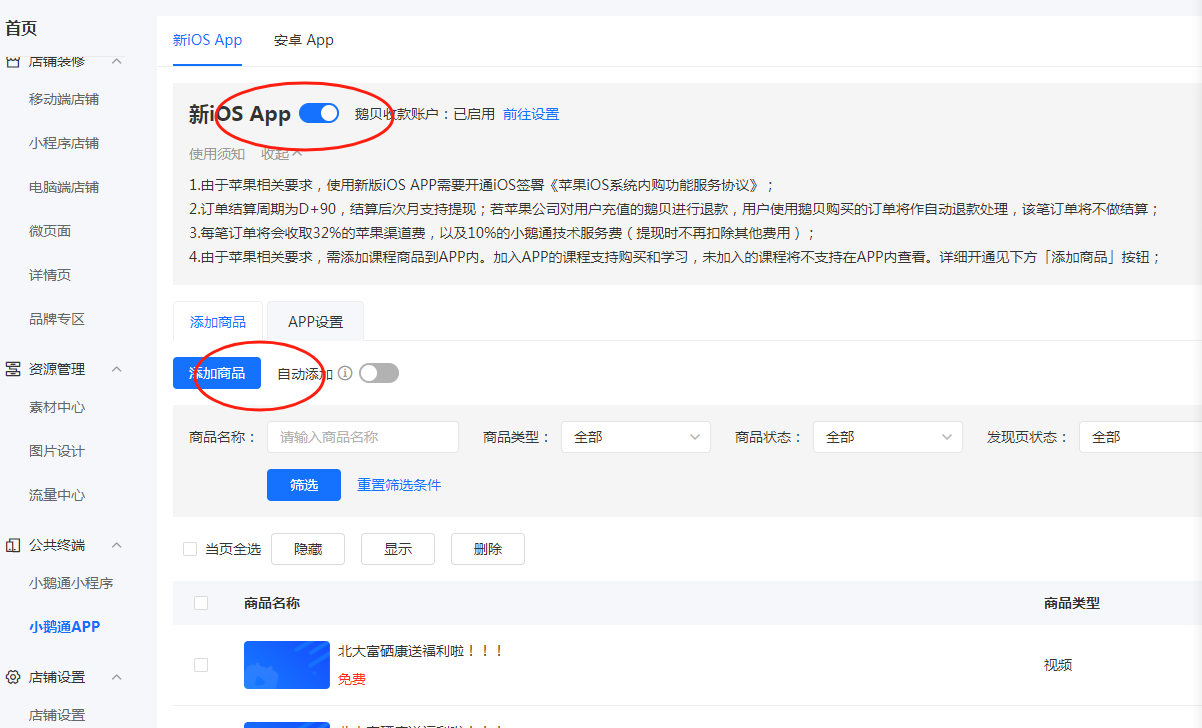Check the 当页全选 checkbox
Screen dimensions: 1202x728
click(190, 549)
